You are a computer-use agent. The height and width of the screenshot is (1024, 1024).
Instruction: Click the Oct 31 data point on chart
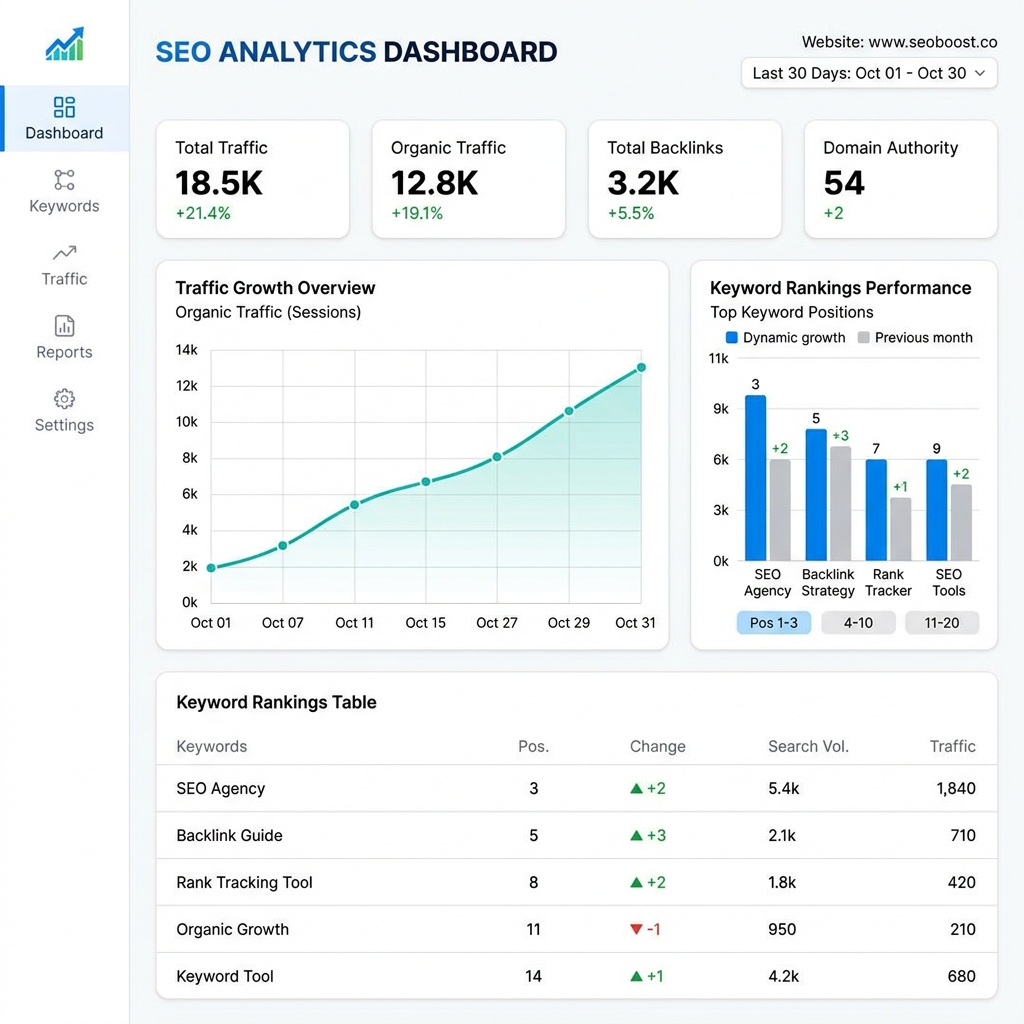click(x=641, y=368)
